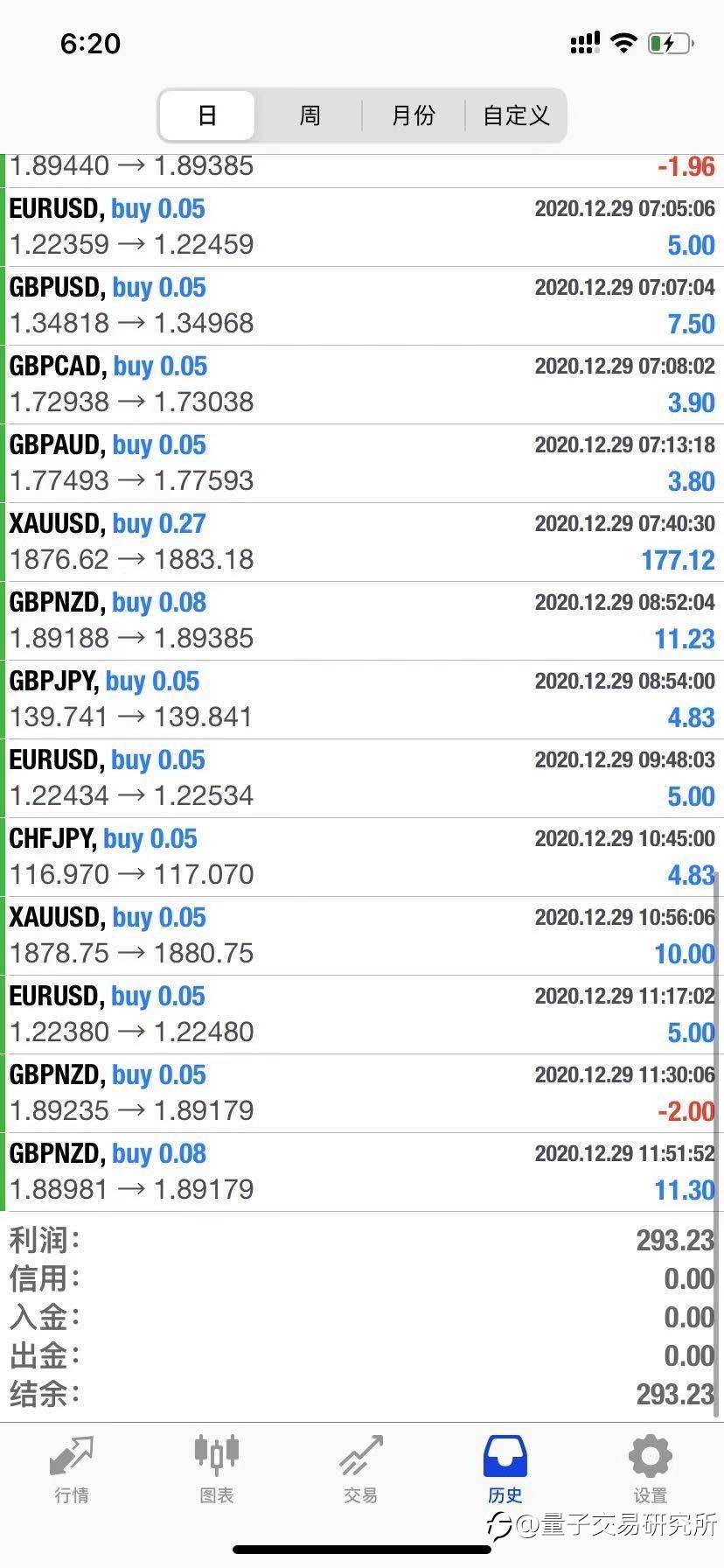The width and height of the screenshot is (724, 1568).
Task: Switch to the 周 week period segment
Action: (x=310, y=115)
